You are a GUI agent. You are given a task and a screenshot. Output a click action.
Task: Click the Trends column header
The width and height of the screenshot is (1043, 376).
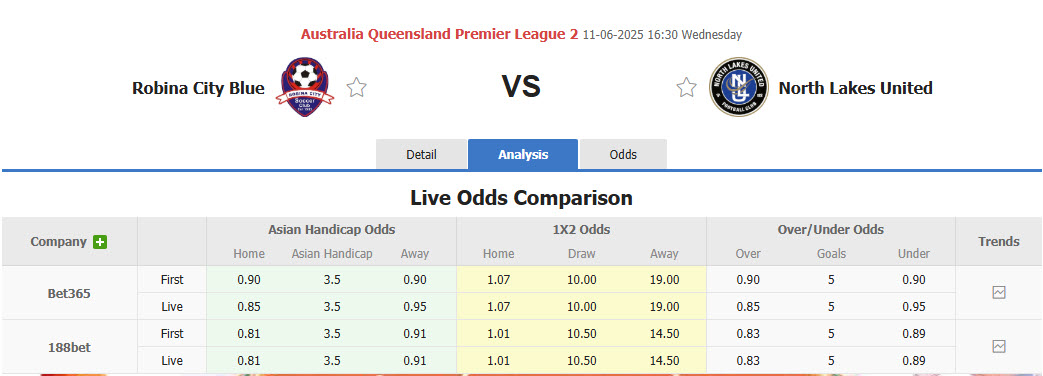point(998,241)
